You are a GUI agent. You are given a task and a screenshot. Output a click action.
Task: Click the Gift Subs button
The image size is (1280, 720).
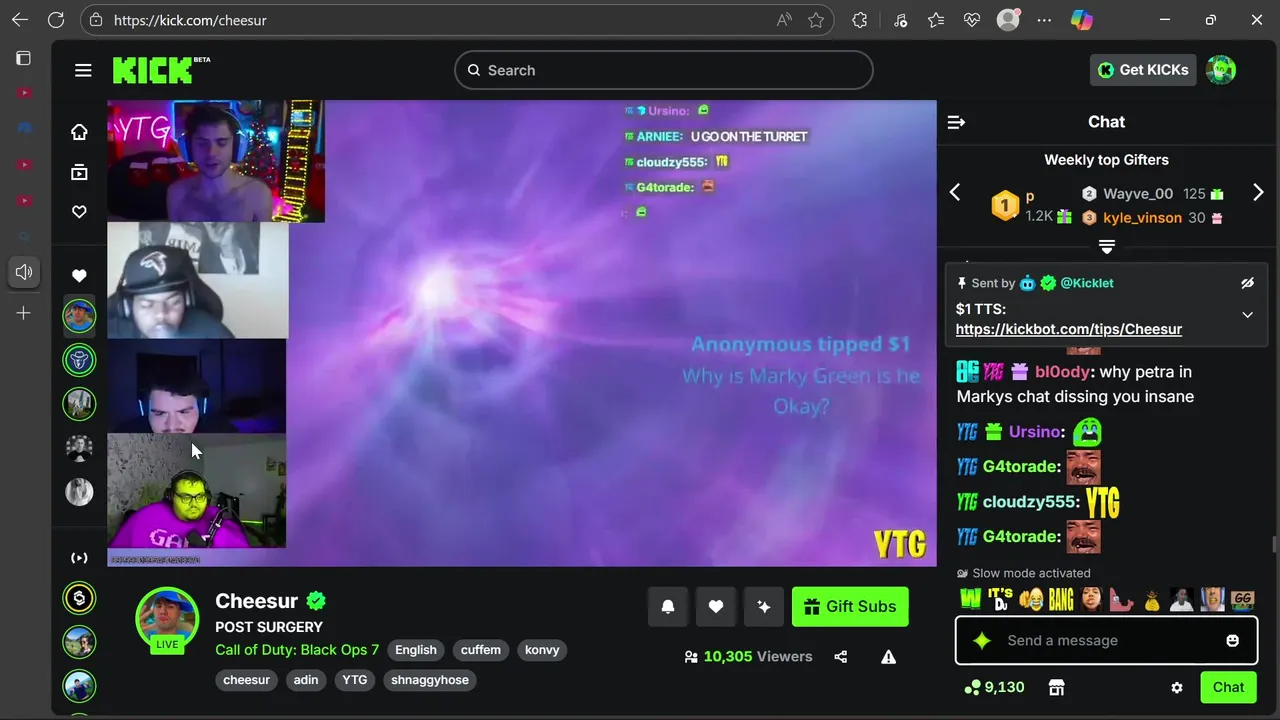point(850,606)
